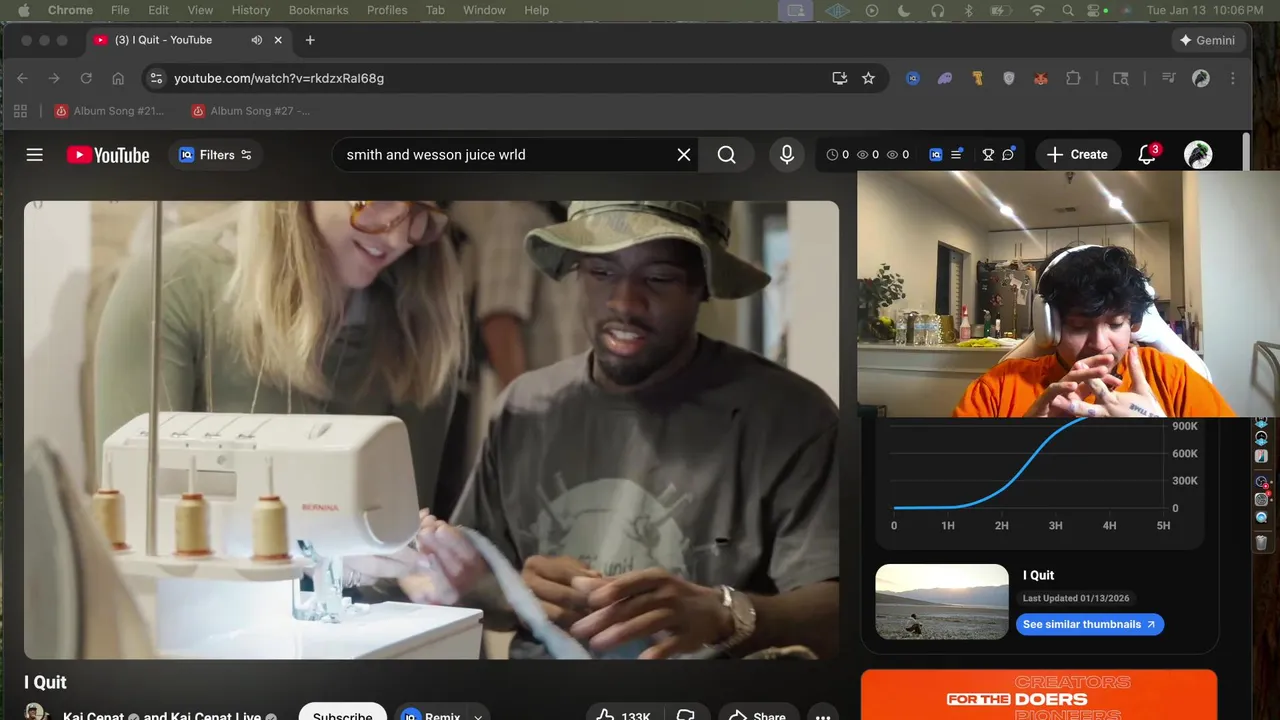This screenshot has height=720, width=1280.
Task: Like the video with 133K likes
Action: tap(623, 714)
